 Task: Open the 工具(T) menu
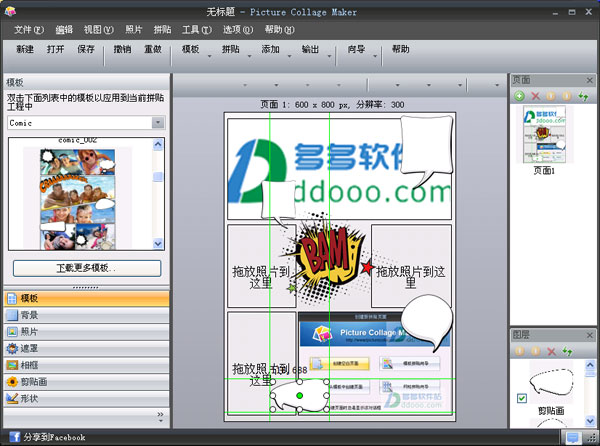pos(197,29)
